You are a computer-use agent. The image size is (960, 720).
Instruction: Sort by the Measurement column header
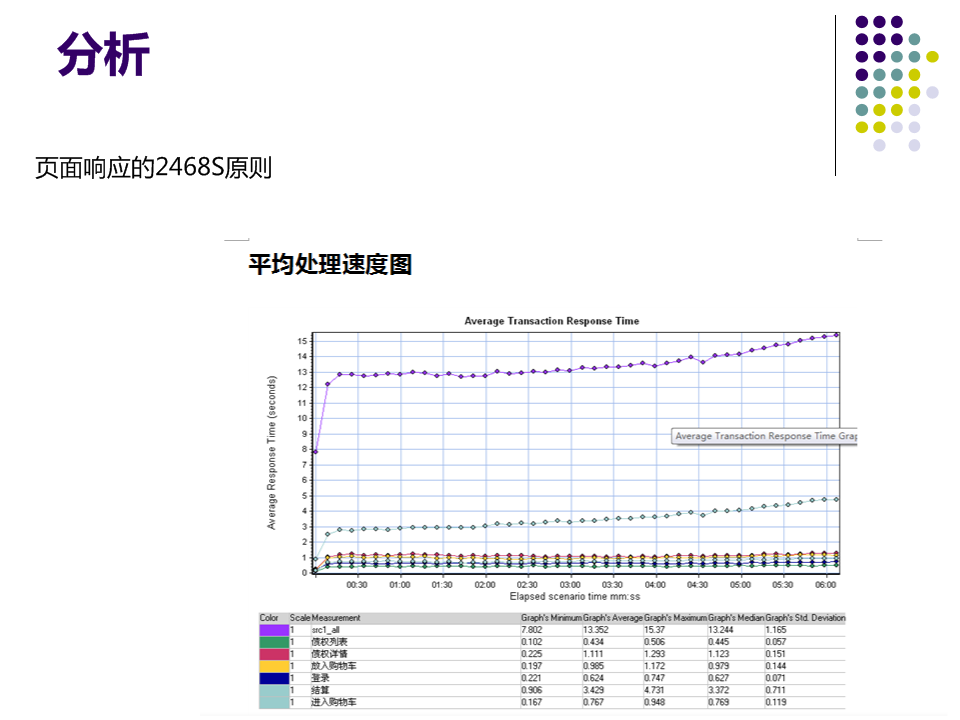[x=336, y=618]
